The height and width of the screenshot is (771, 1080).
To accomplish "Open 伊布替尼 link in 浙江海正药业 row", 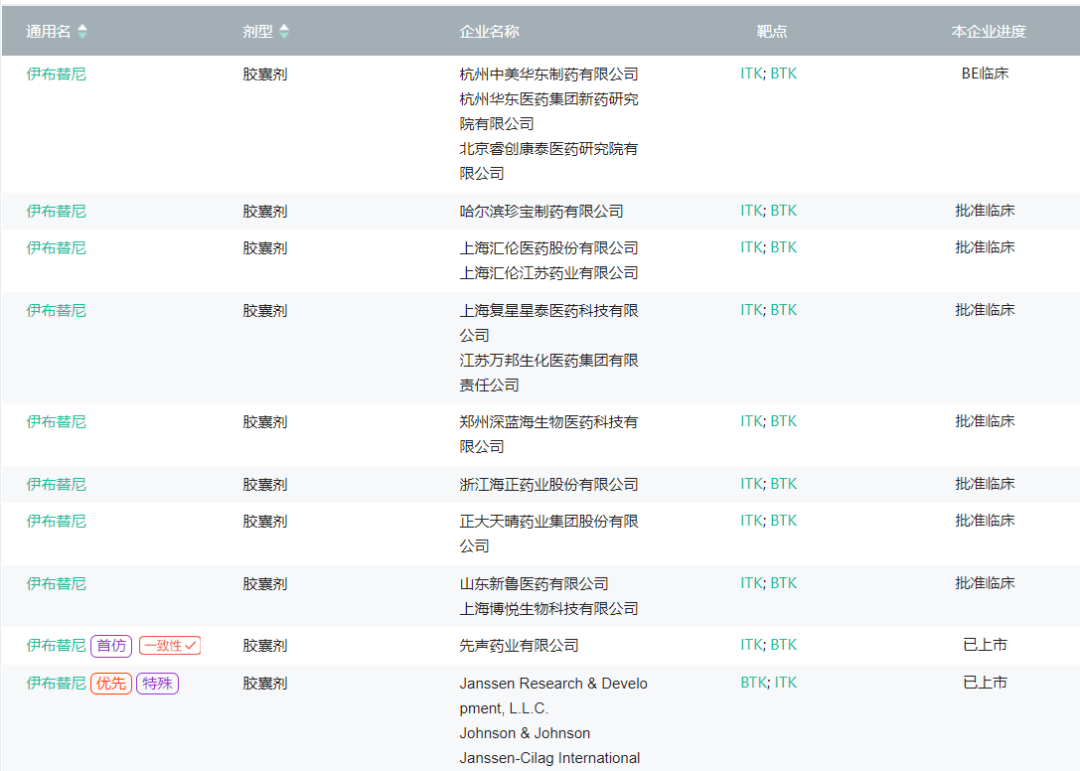I will (x=56, y=484).
